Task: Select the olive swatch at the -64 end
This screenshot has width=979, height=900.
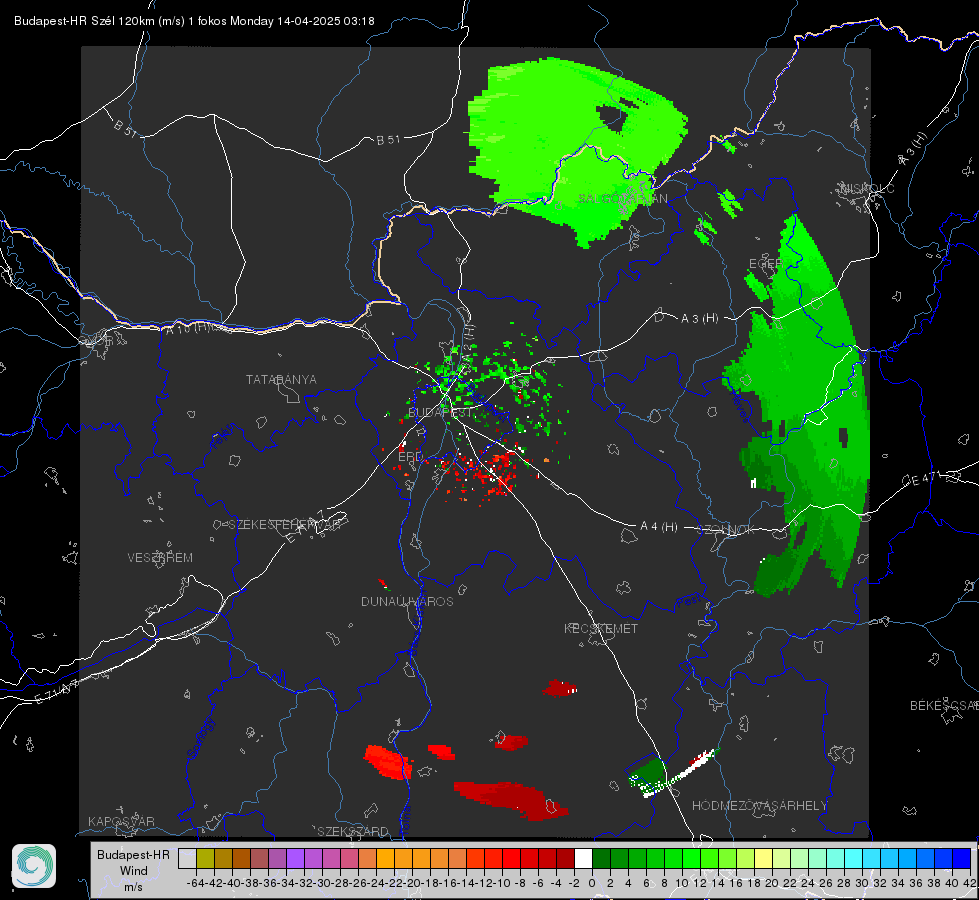Action: click(205, 858)
